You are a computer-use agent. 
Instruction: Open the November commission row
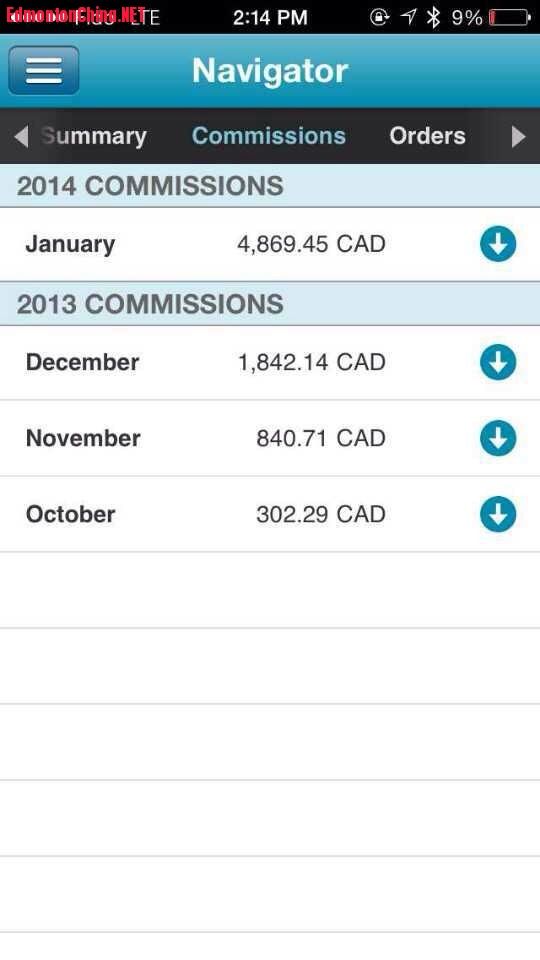(x=270, y=438)
